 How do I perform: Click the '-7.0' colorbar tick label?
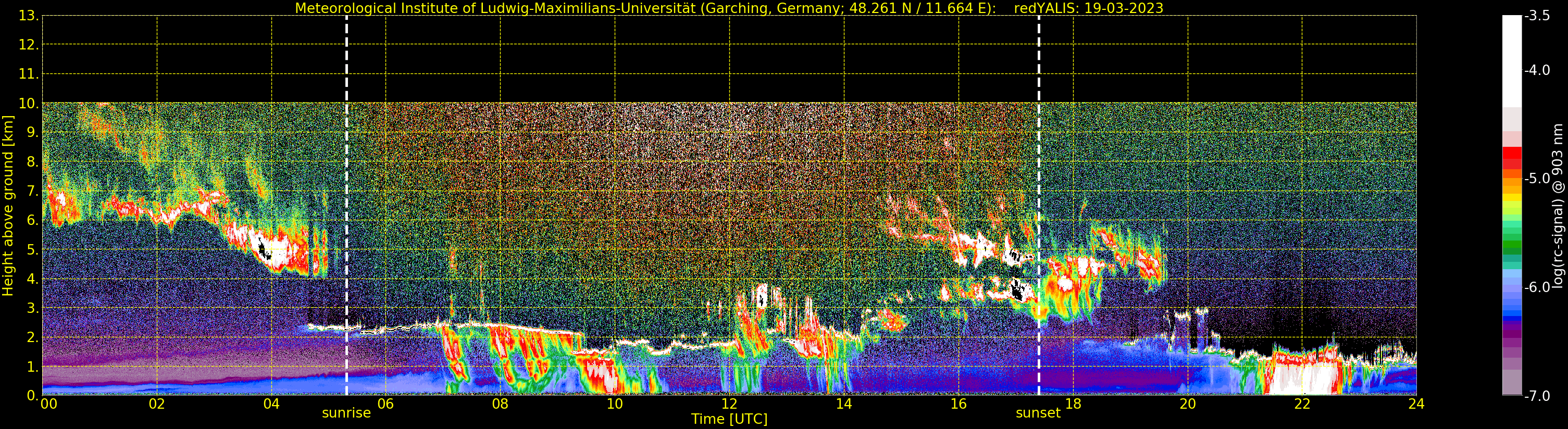[1537, 396]
